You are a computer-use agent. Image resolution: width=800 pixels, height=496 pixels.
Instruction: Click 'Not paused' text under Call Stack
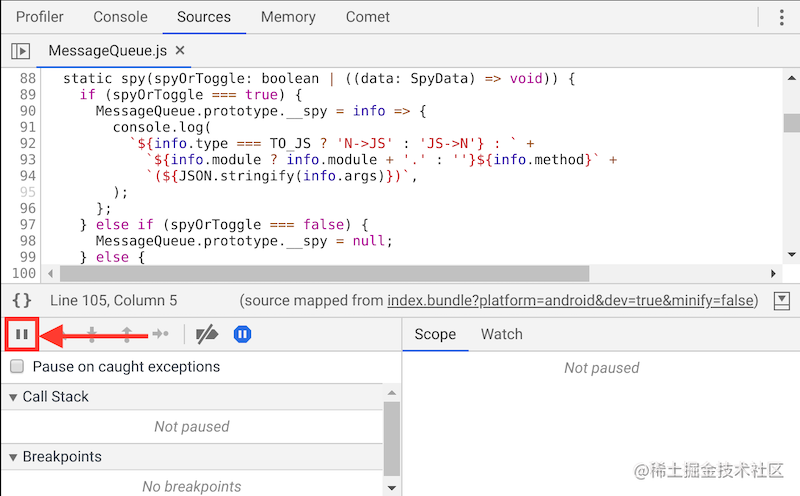pyautogui.click(x=192, y=426)
